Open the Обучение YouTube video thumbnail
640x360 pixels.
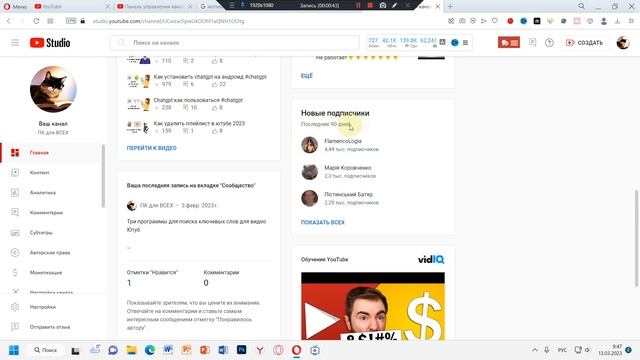pyautogui.click(x=373, y=306)
